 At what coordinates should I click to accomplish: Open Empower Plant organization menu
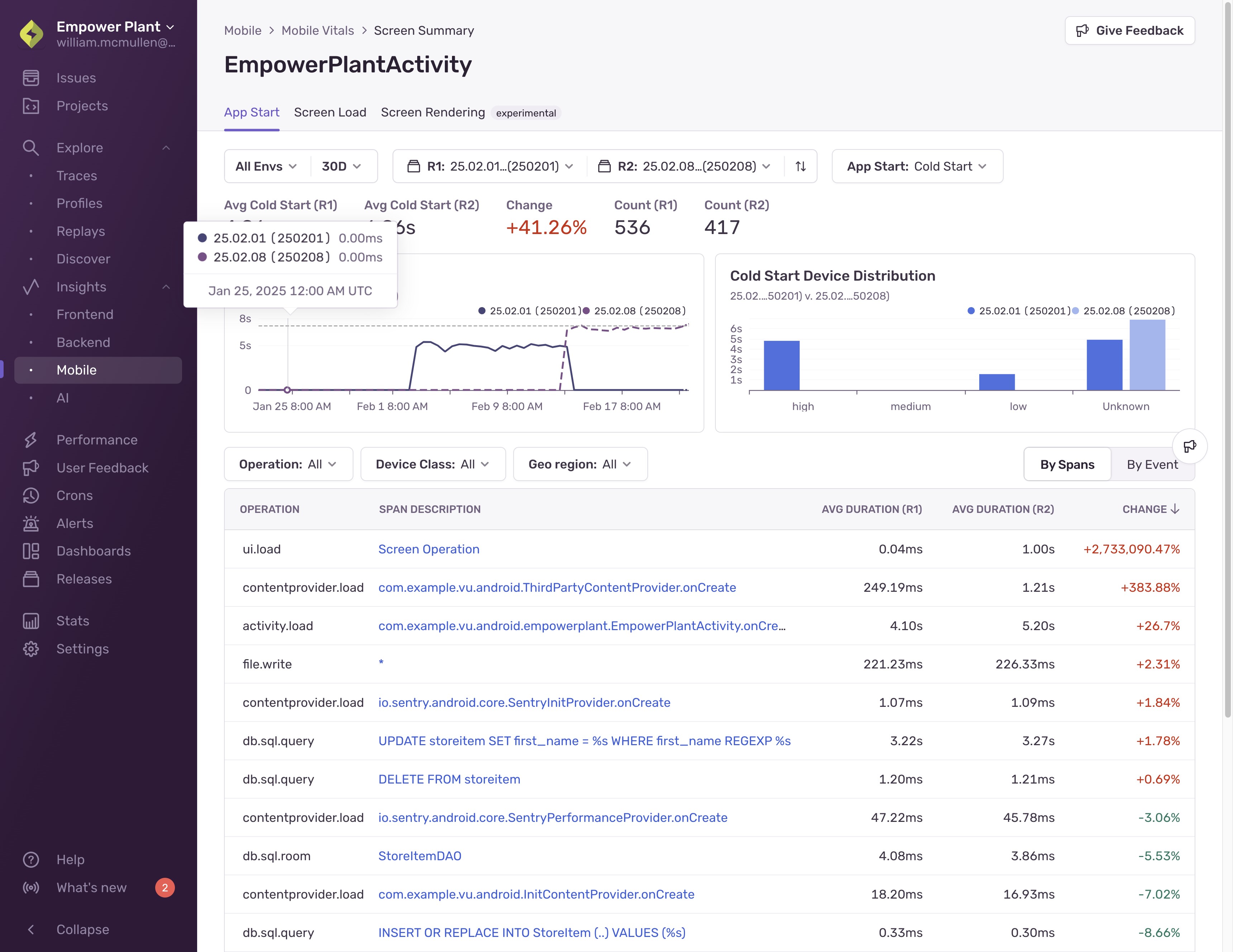pyautogui.click(x=116, y=34)
